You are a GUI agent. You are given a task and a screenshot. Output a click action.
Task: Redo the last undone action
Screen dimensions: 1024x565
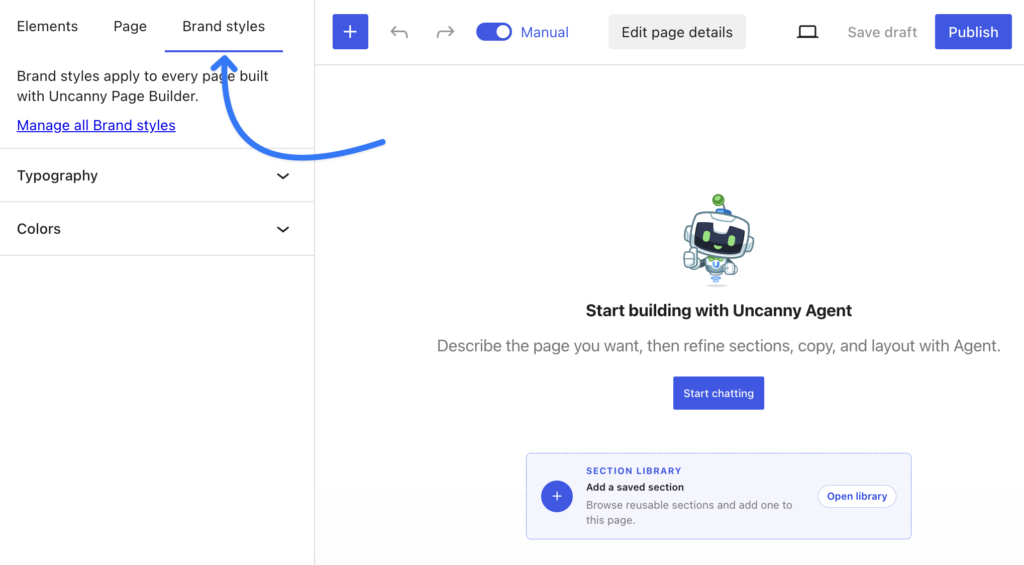445,32
